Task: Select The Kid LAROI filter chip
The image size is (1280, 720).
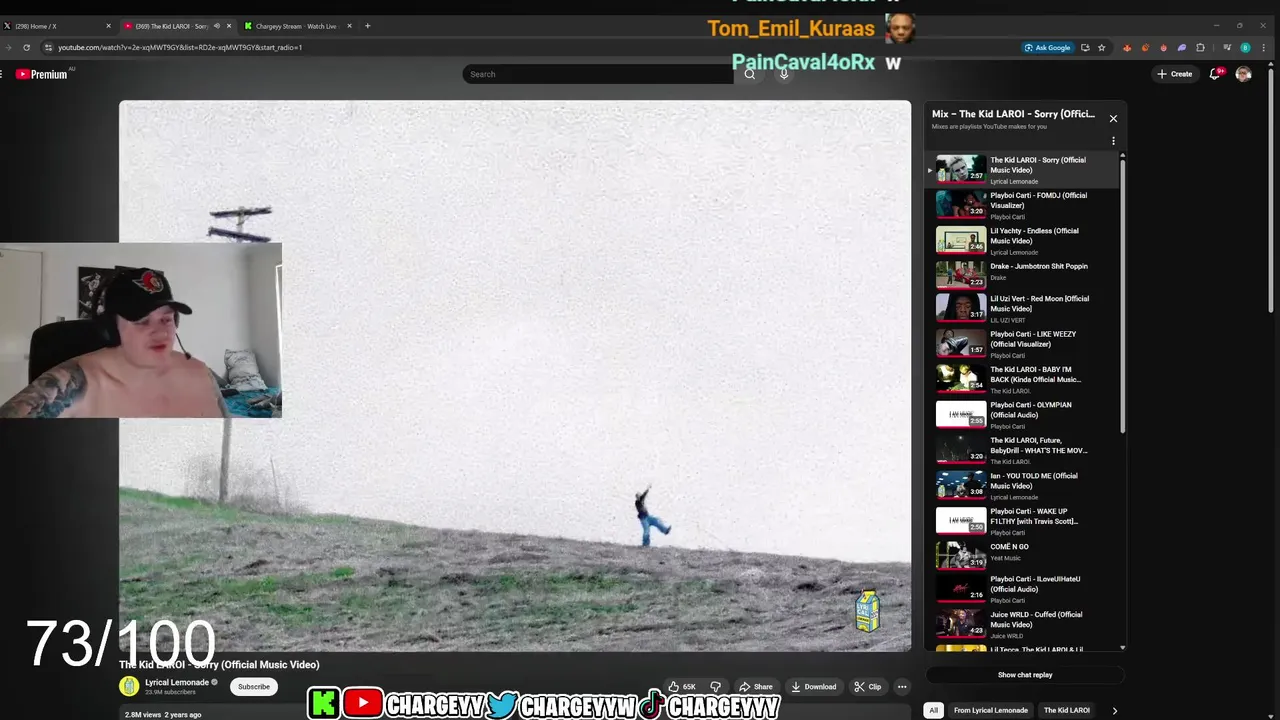Action: click(1067, 710)
